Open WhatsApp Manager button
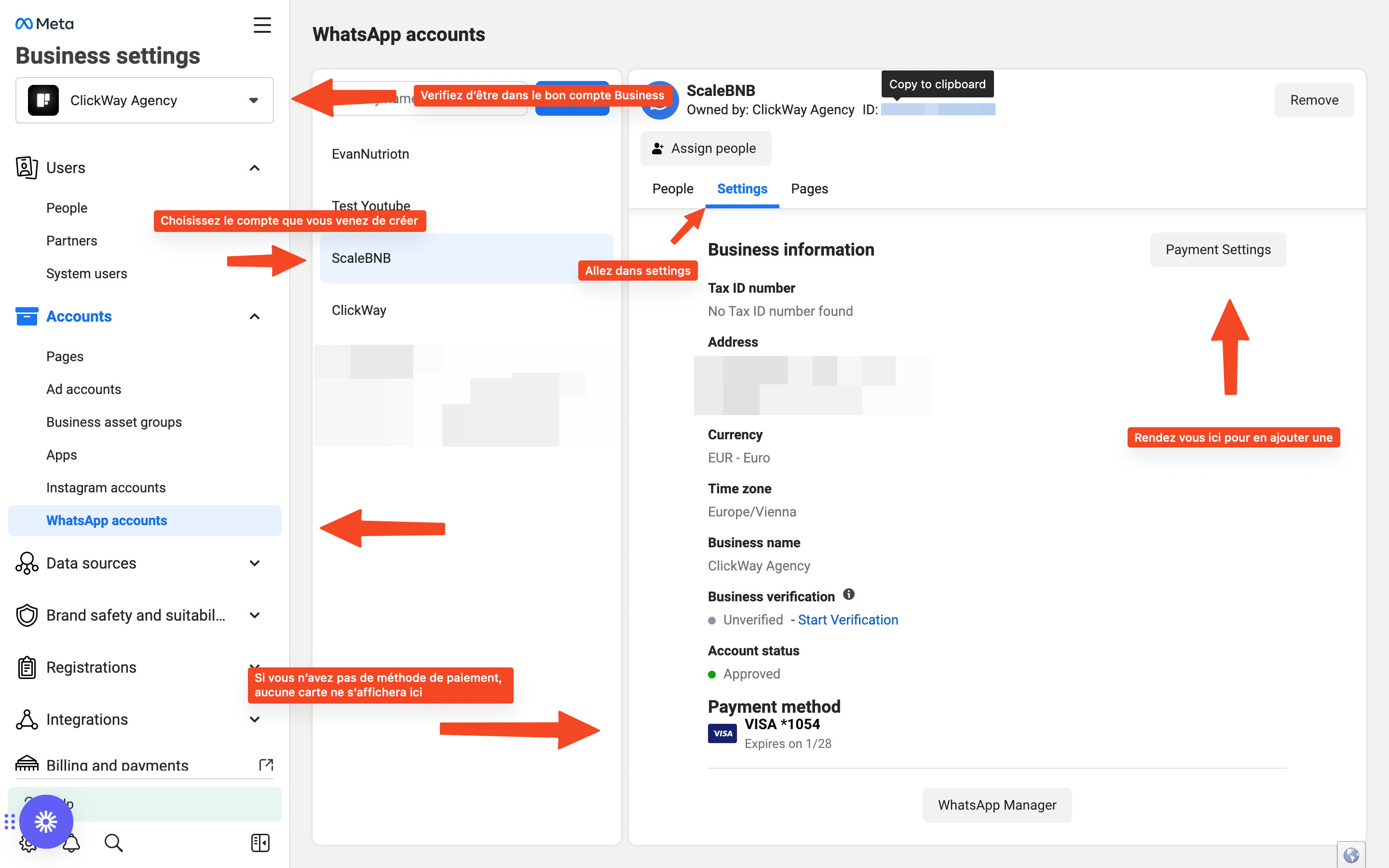Viewport: 1389px width, 868px height. coord(997,805)
